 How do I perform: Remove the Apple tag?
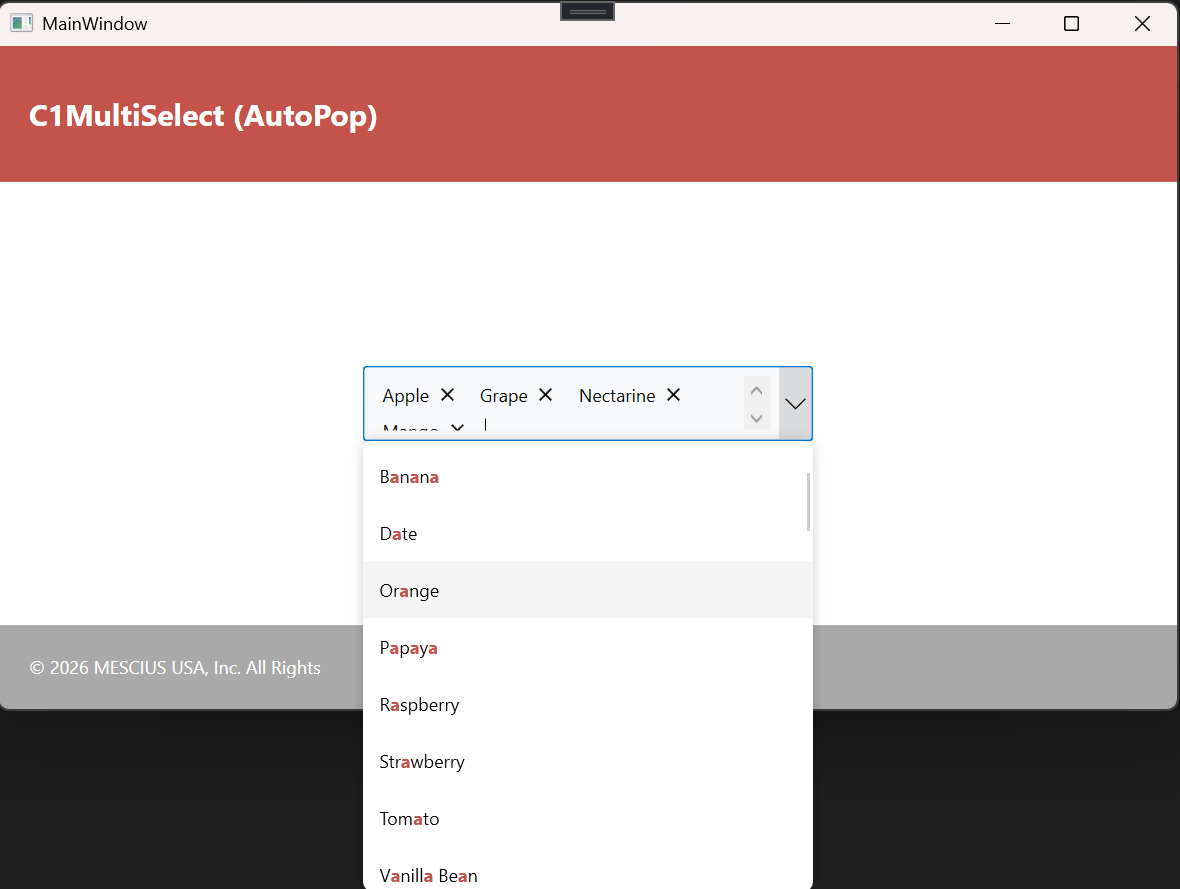447,395
